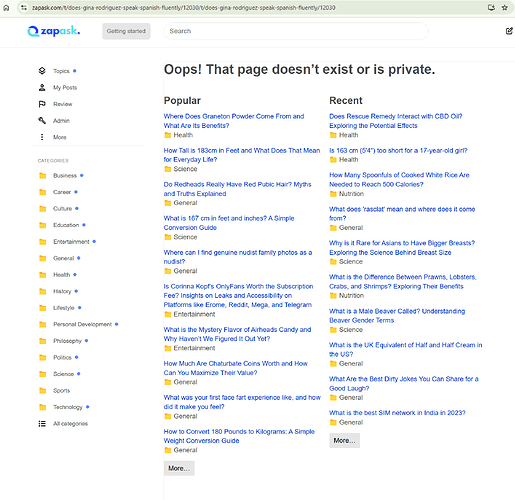This screenshot has width=515, height=500.
Task: Open Personal Development category
Action: point(82,324)
